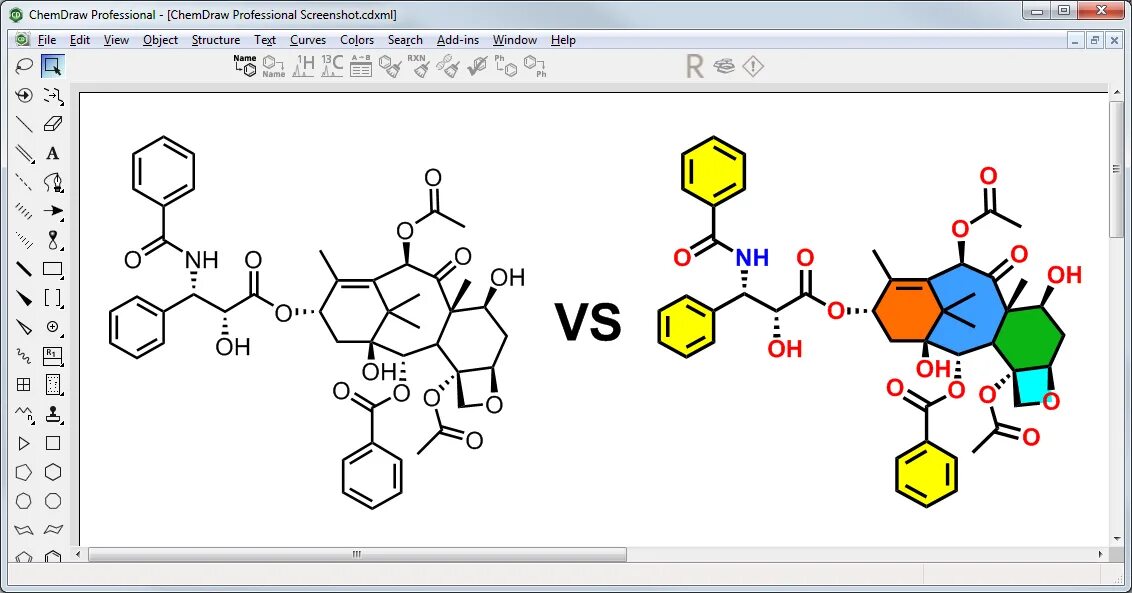Select the Cyclohexane ring tool

tap(52, 472)
